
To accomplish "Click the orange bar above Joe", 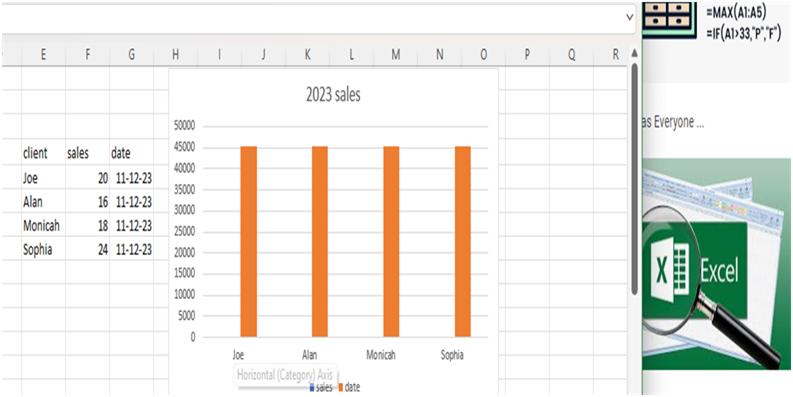I will (248, 242).
